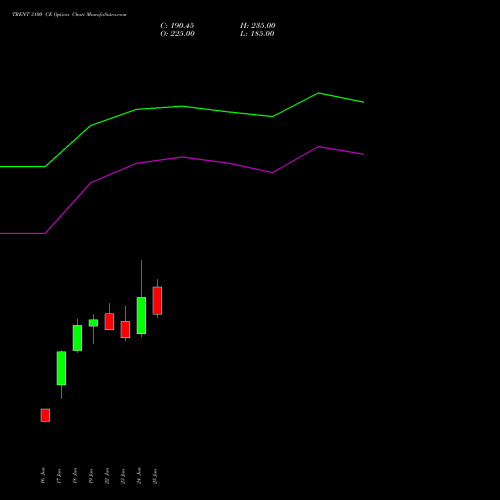Click the red candle for 23 Jan

(x=125, y=330)
